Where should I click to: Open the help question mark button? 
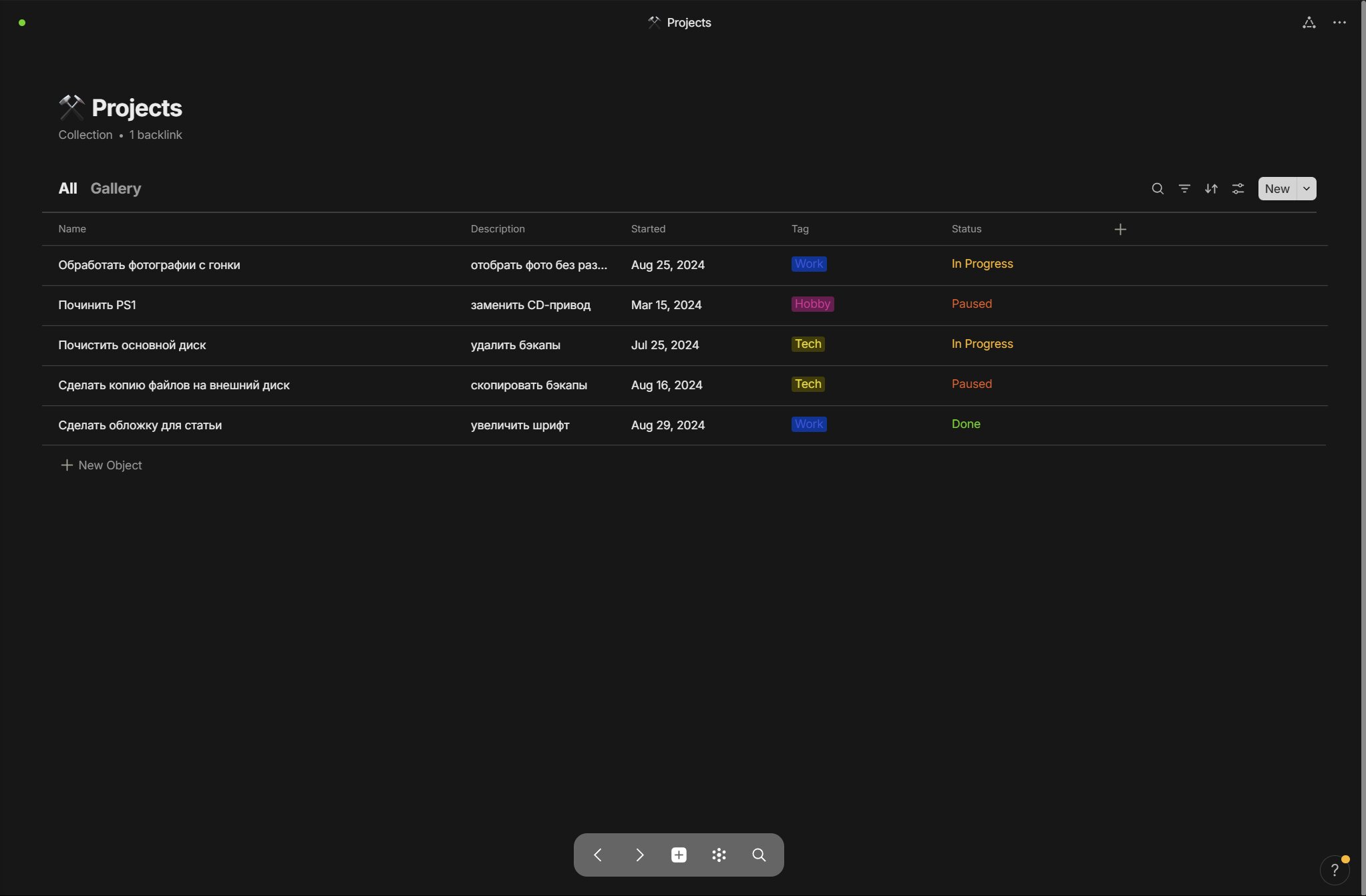[x=1335, y=870]
